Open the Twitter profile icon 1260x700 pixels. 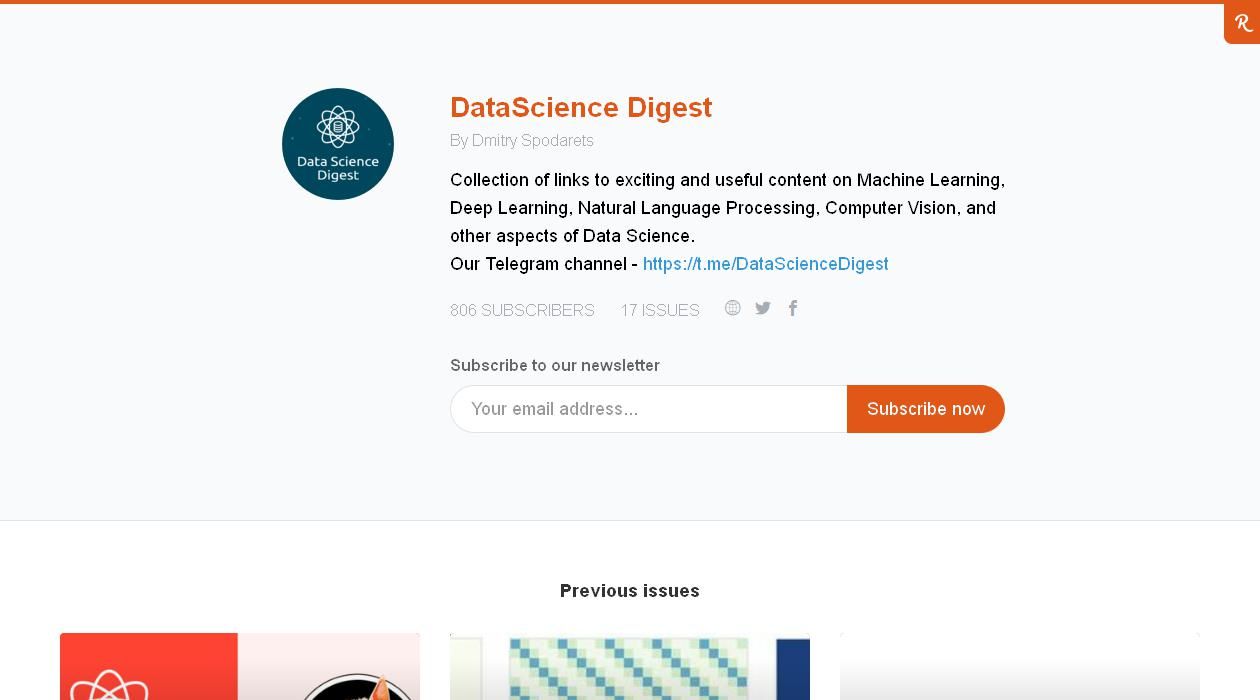[x=763, y=308]
